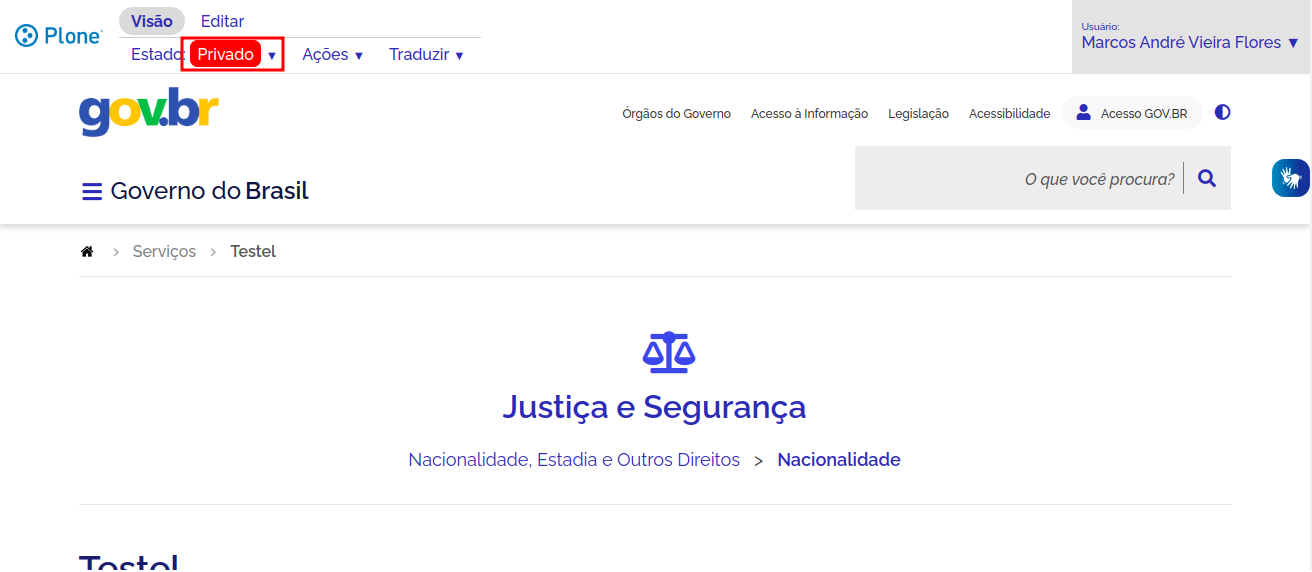Open the Privado state dropdown

point(233,54)
